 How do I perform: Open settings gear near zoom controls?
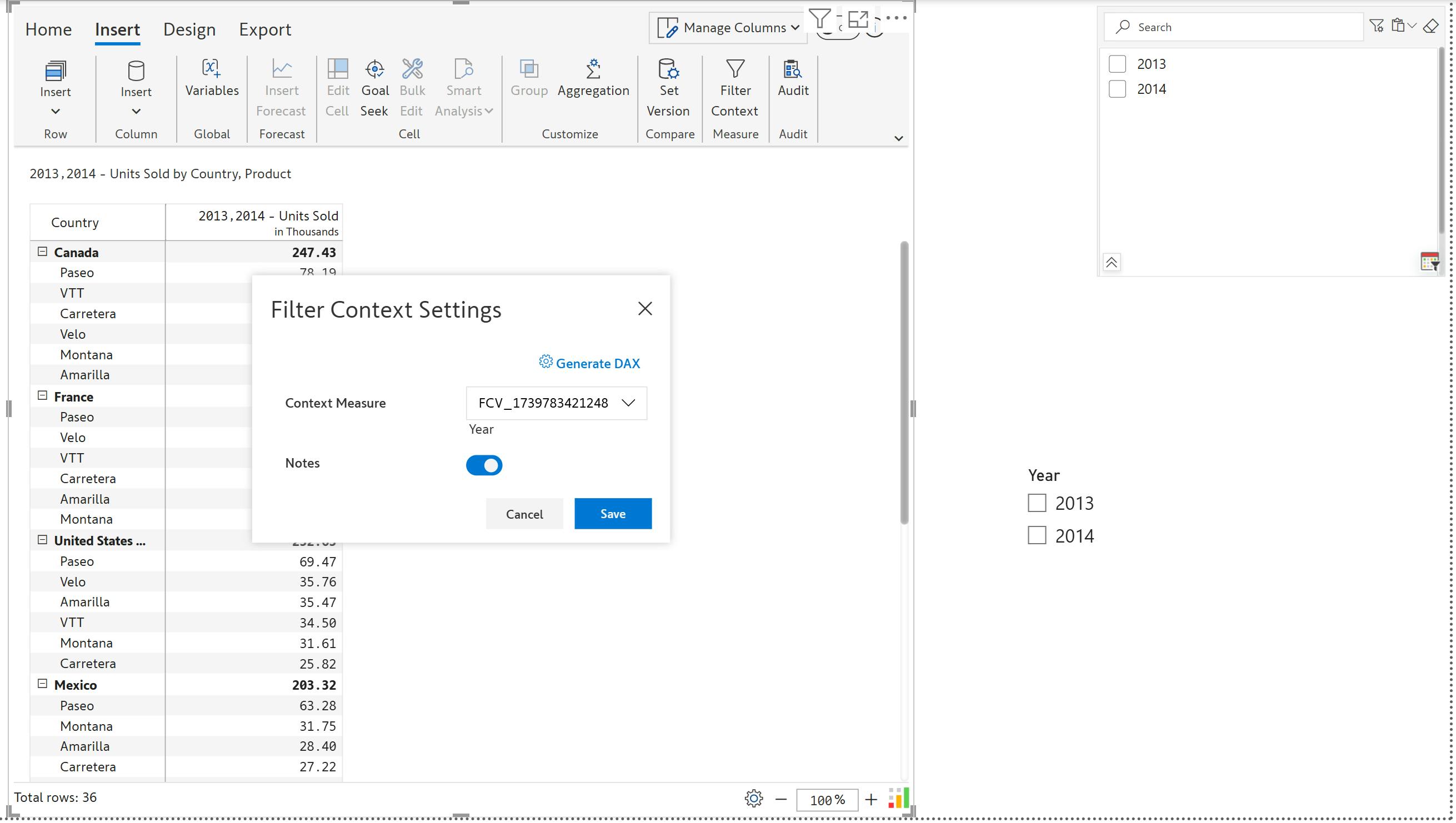pos(753,799)
